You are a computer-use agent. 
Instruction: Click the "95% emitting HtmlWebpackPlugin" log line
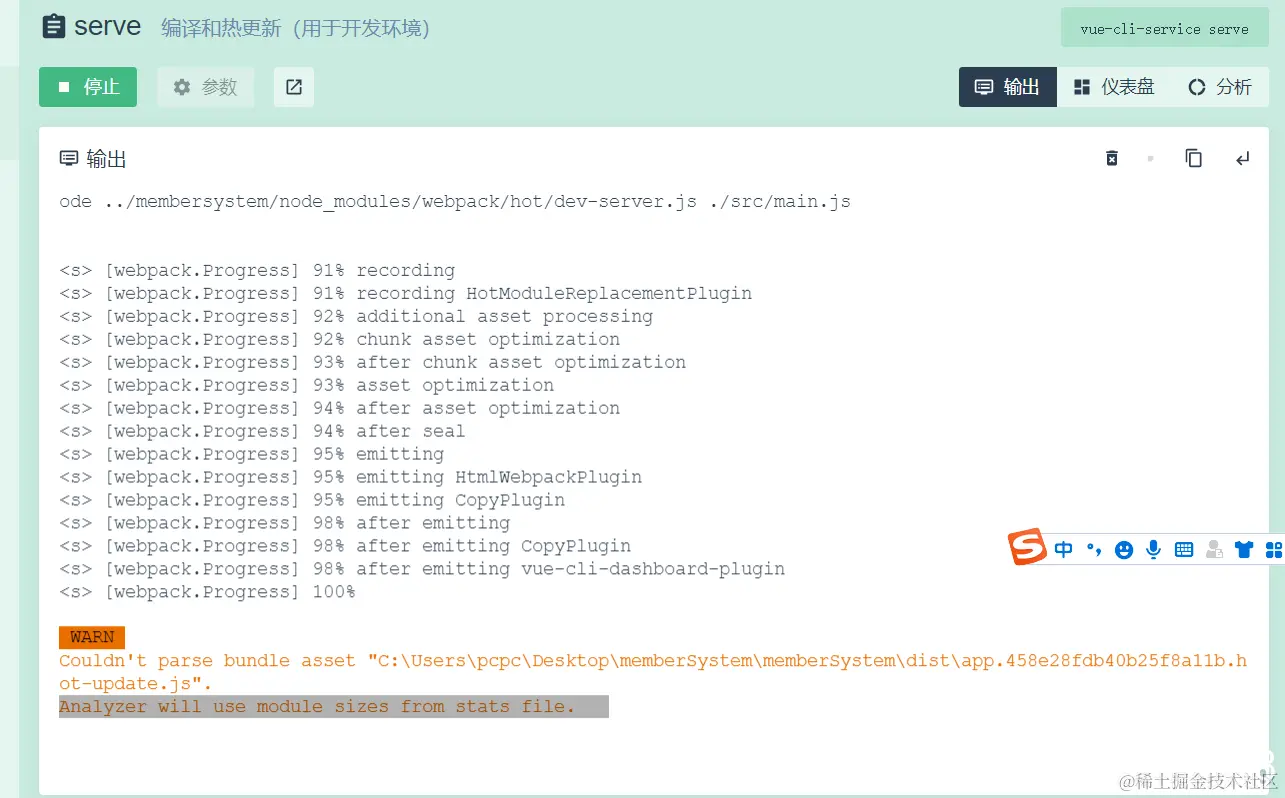pos(351,477)
